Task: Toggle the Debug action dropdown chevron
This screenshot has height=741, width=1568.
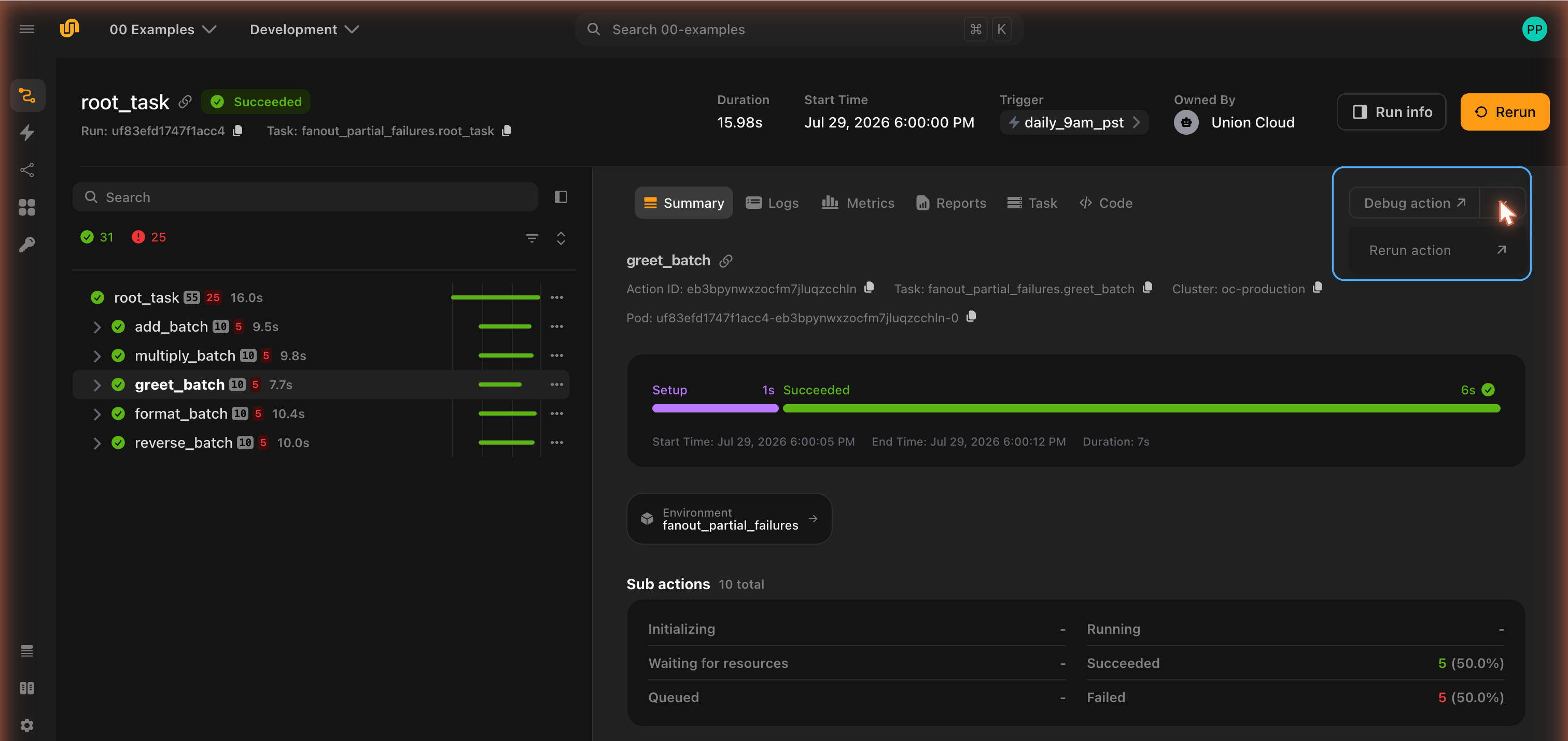Action: 1503,203
